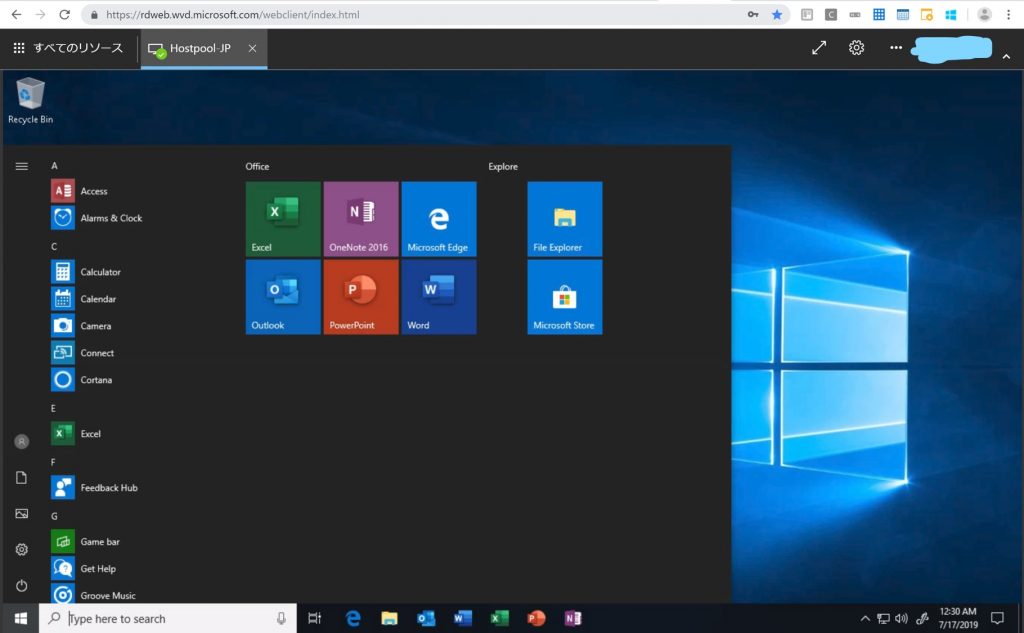The width and height of the screenshot is (1024, 633).
Task: Open the clock showing 12:30 AM
Action: click(x=958, y=618)
